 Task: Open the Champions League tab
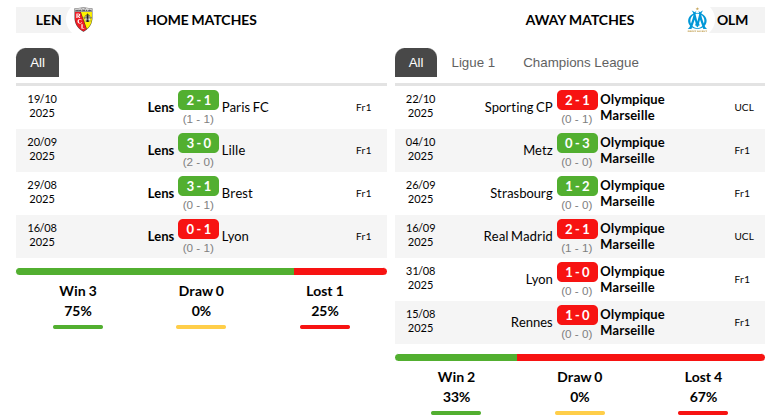coord(580,62)
